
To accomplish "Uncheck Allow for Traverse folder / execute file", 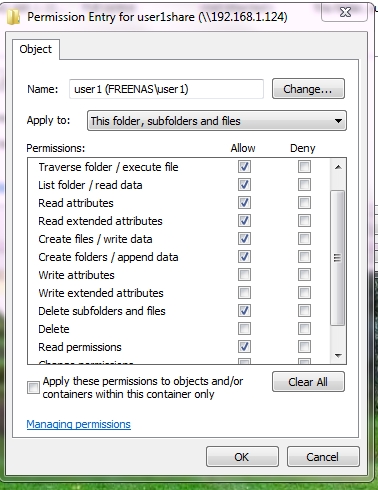I will [x=244, y=167].
